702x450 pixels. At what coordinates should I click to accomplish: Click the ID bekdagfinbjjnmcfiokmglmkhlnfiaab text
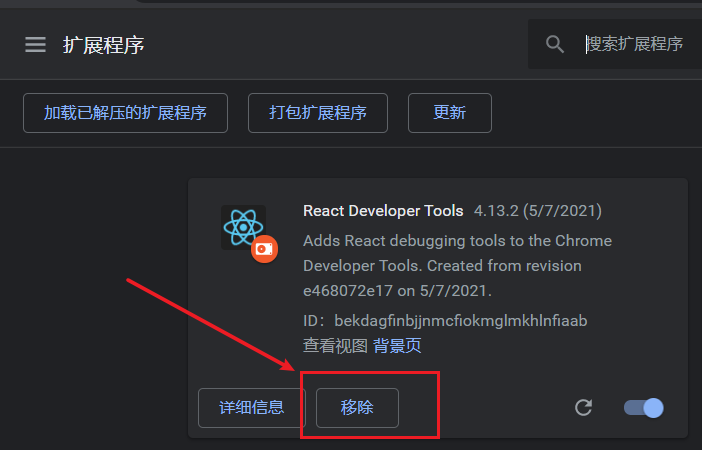445,321
